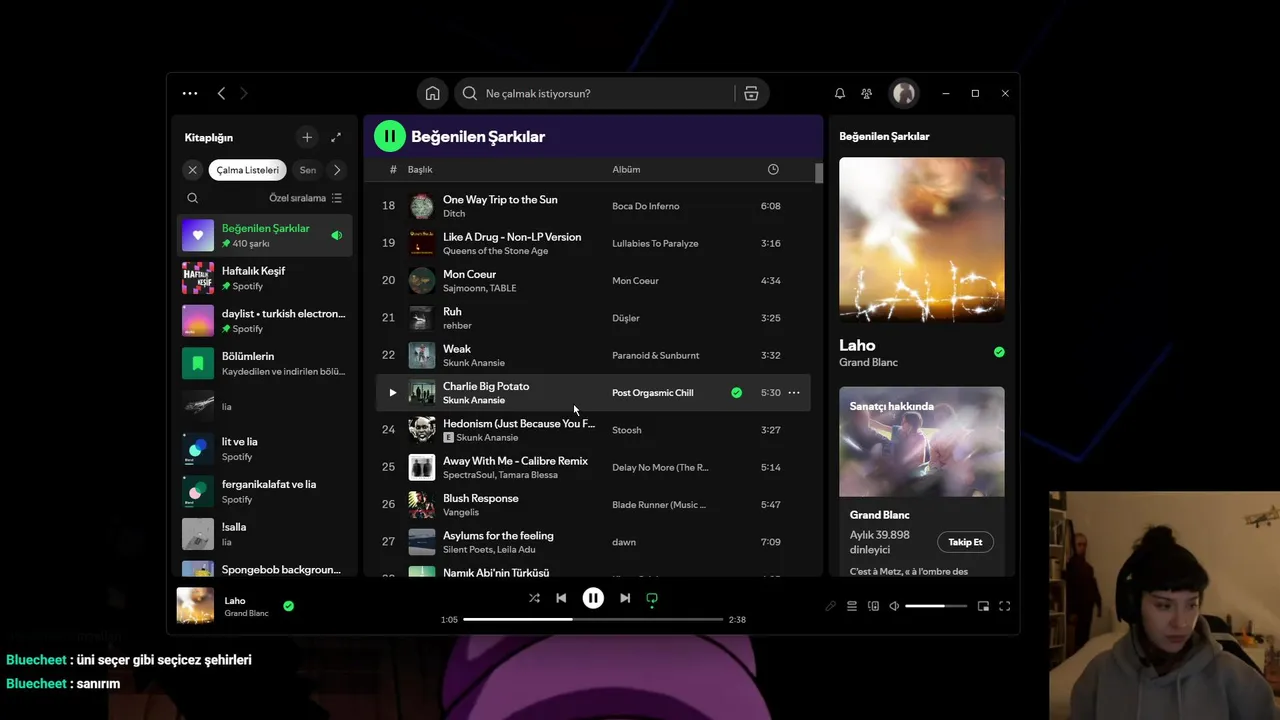Open the Spotify three-dot main menu
The width and height of the screenshot is (1280, 720).
190,93
